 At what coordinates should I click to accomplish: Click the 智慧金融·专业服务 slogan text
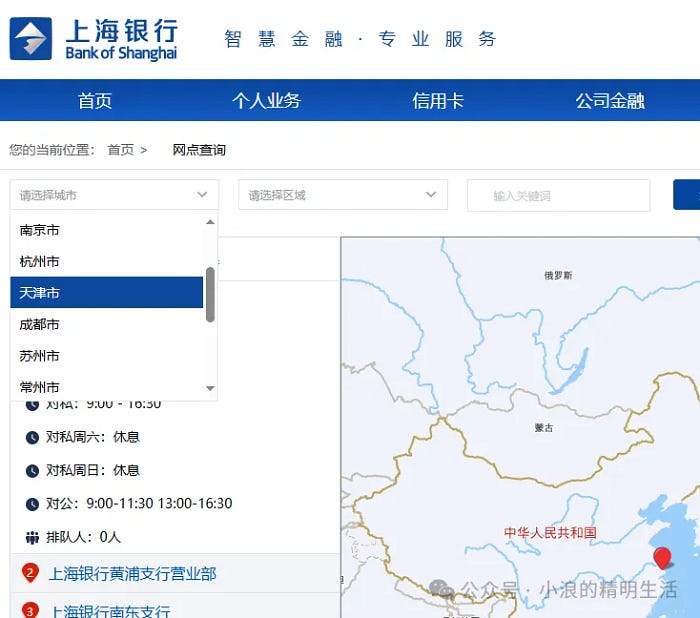360,39
